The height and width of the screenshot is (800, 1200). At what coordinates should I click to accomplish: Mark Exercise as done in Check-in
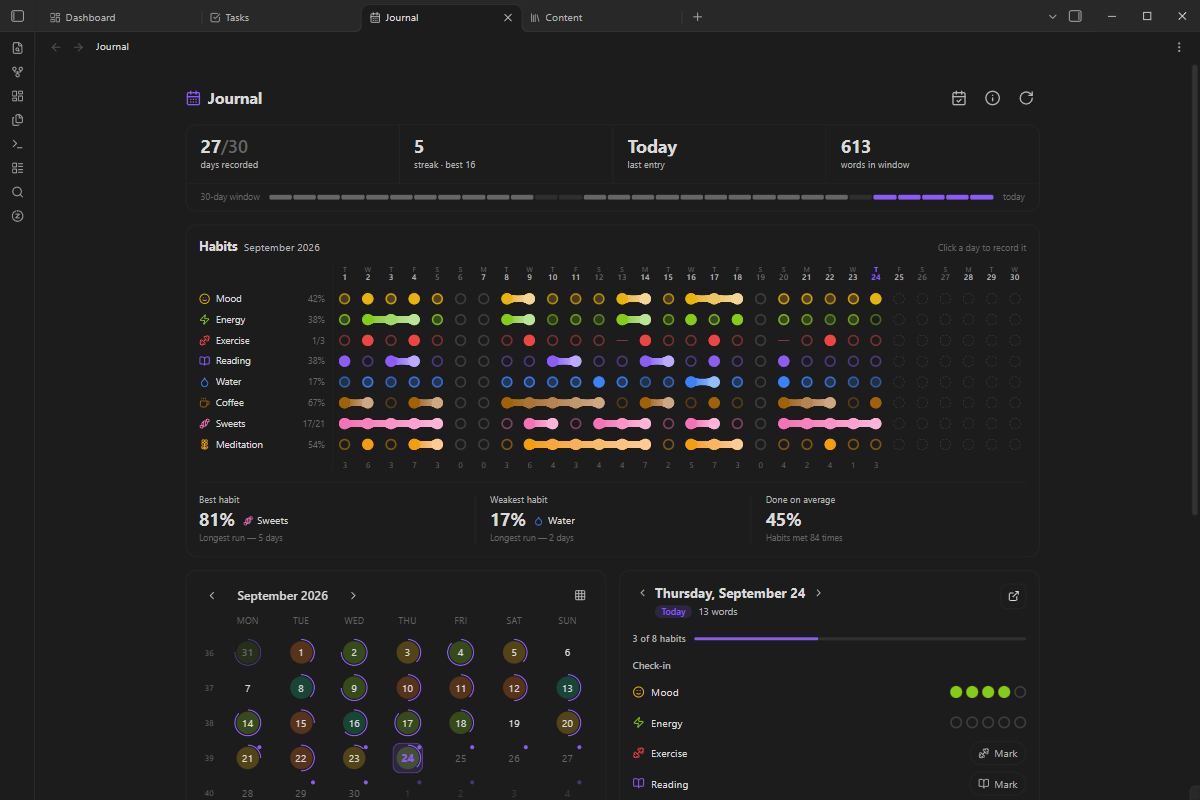(997, 754)
